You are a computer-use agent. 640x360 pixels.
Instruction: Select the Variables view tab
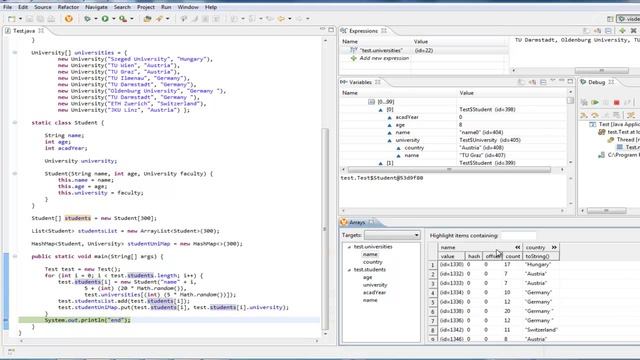point(360,82)
